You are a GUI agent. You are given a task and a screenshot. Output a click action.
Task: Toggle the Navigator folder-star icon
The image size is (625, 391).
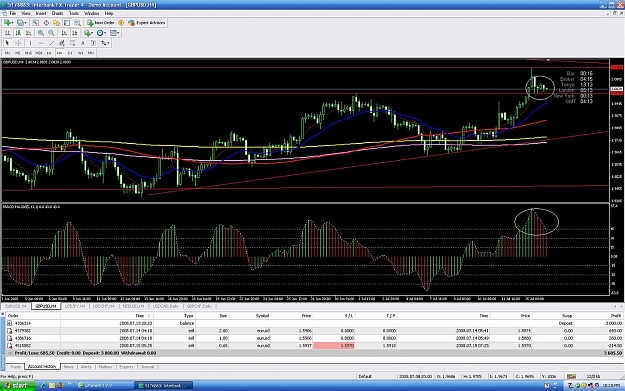coord(56,23)
